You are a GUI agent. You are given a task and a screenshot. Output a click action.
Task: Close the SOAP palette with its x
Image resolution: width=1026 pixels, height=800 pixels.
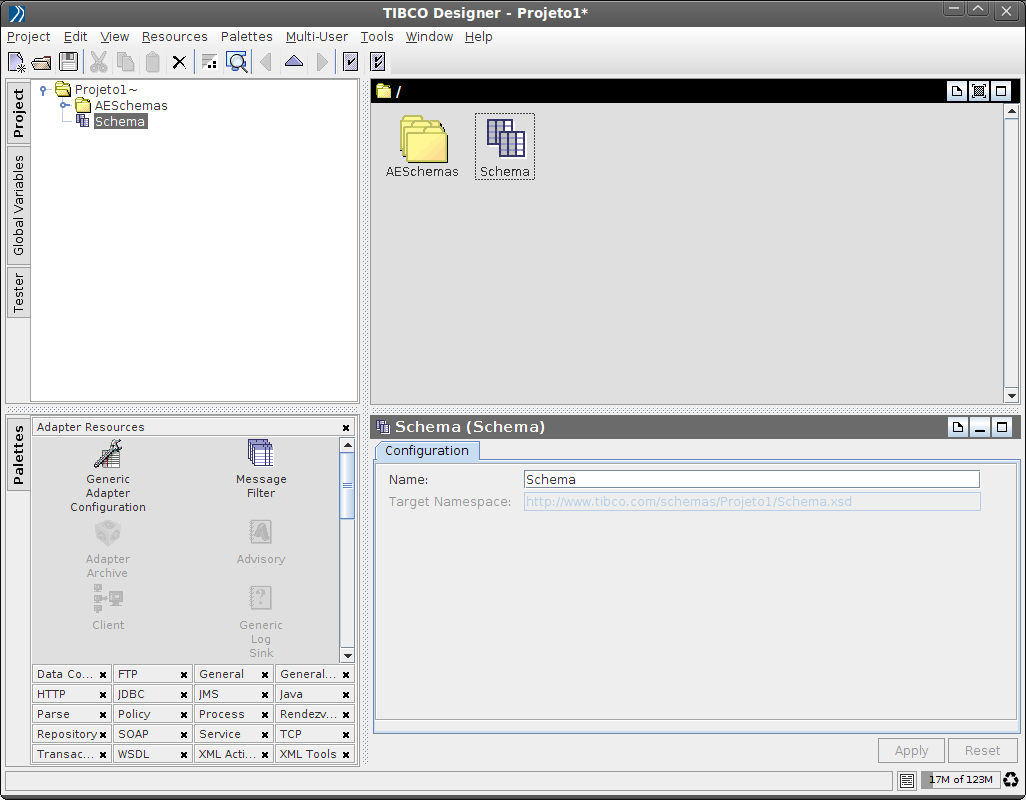tap(183, 735)
